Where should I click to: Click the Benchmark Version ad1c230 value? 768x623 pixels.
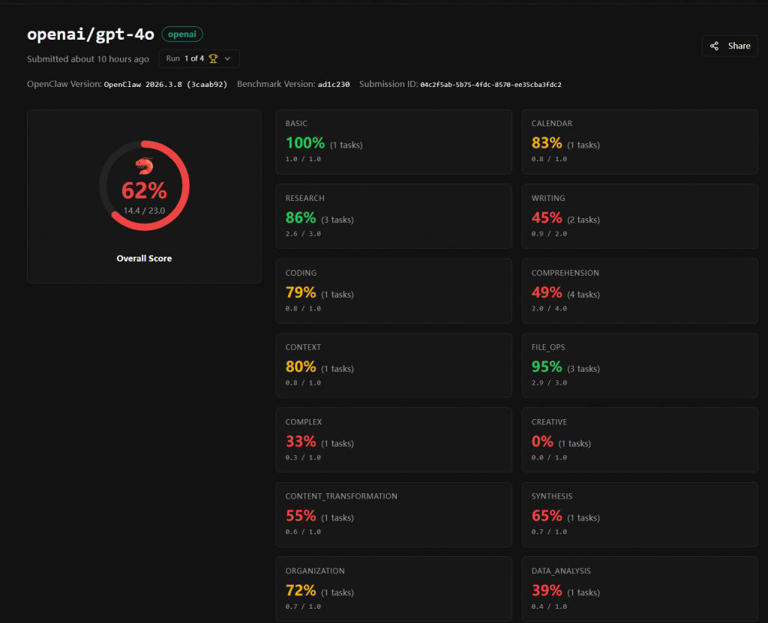coord(334,85)
